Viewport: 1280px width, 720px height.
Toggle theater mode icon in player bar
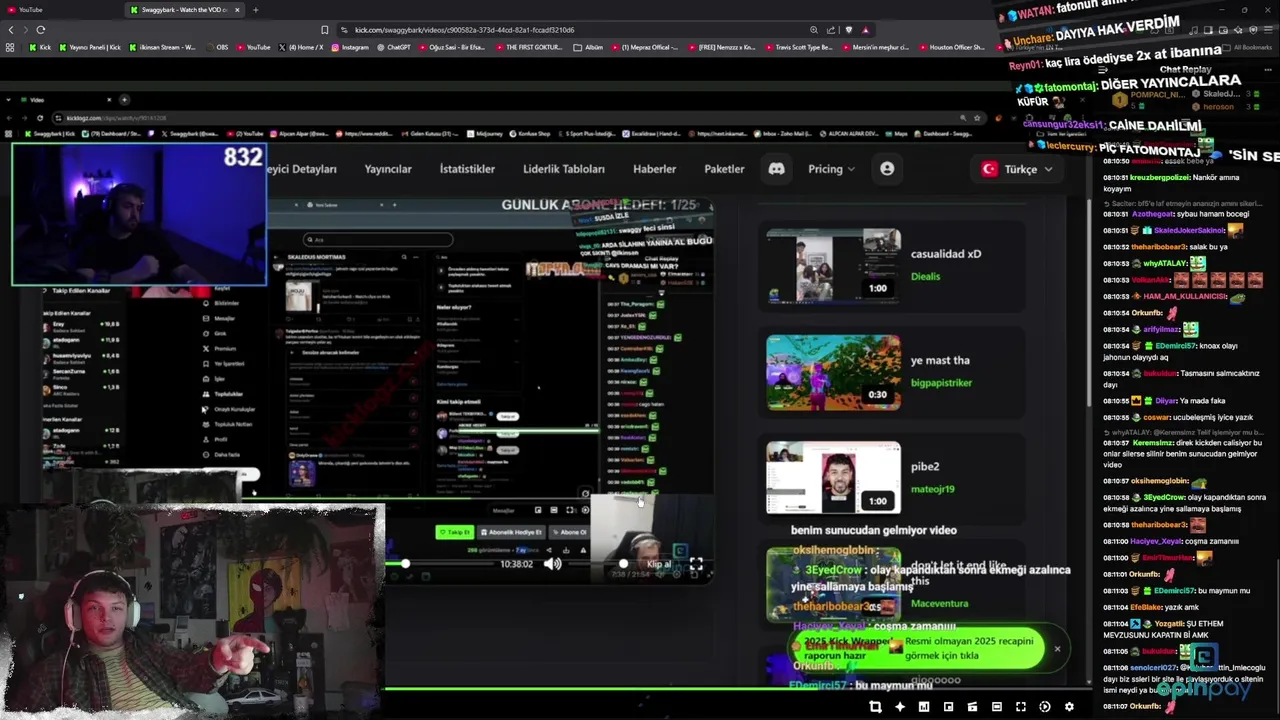(996, 707)
